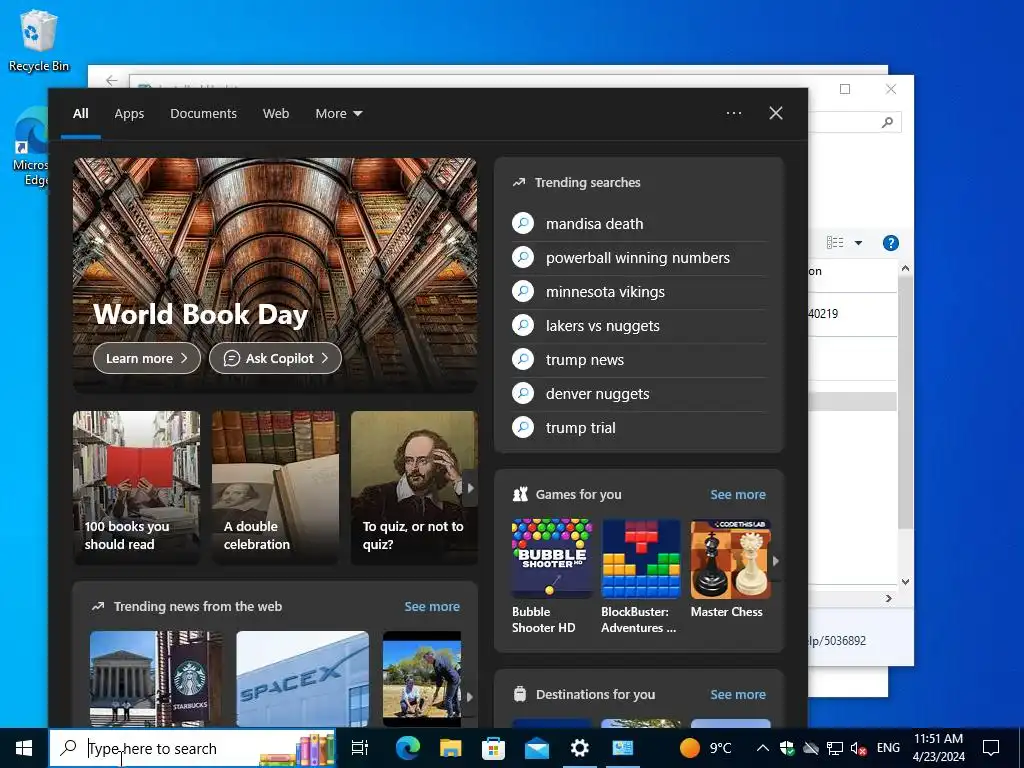1024x768 pixels.
Task: Open Control Panel icon in the taskbar
Action: pyautogui.click(x=623, y=748)
